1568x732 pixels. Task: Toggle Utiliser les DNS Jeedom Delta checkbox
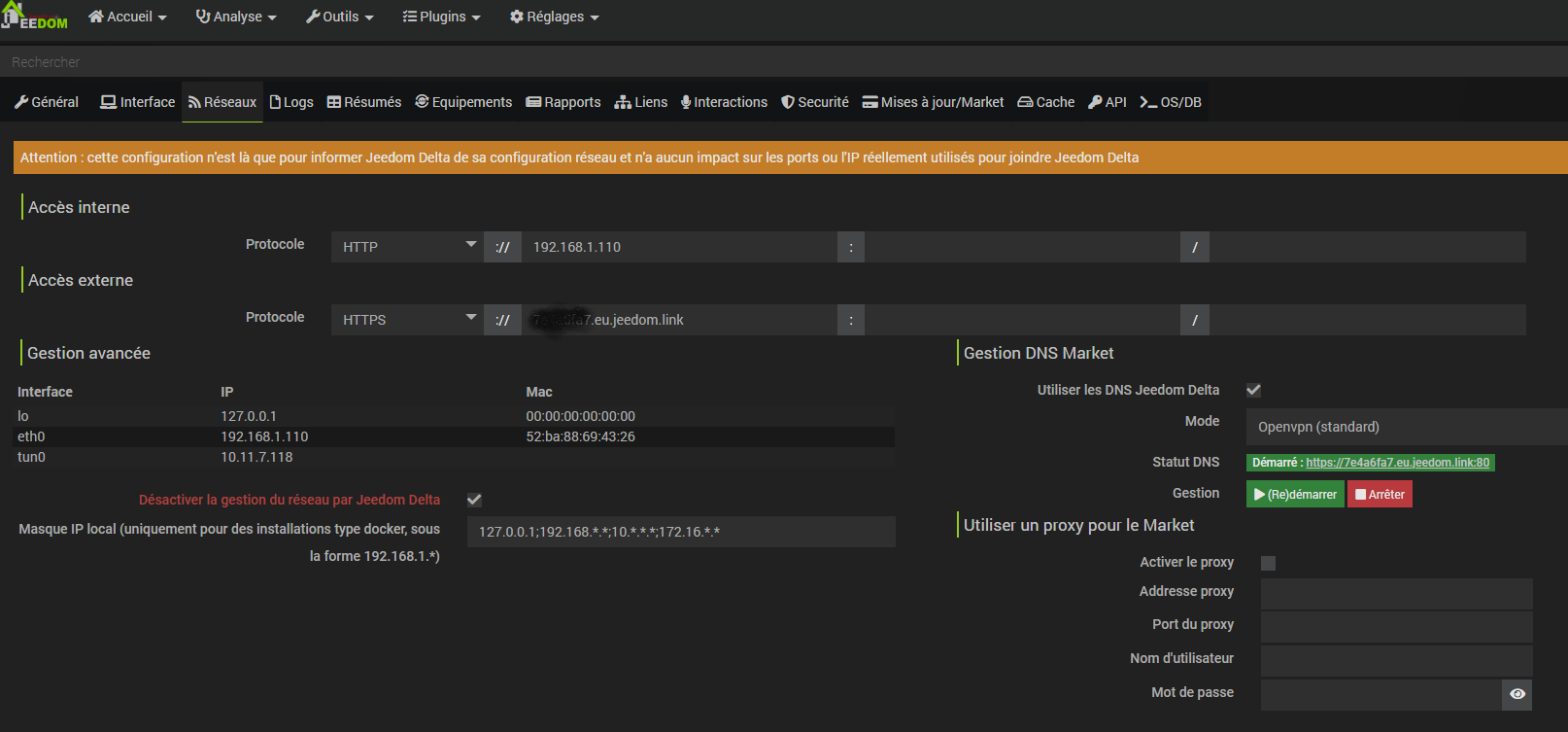click(1254, 390)
